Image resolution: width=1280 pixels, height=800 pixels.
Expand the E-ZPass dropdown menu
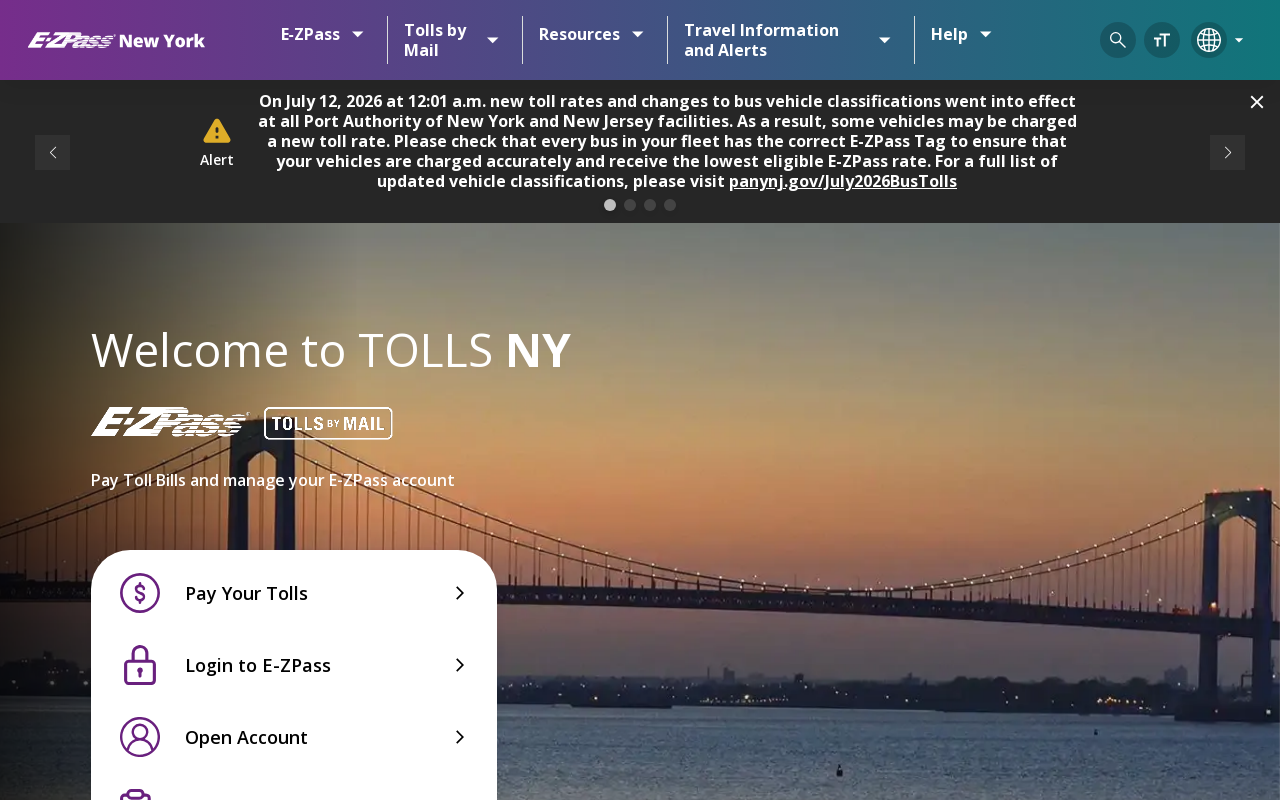(322, 34)
